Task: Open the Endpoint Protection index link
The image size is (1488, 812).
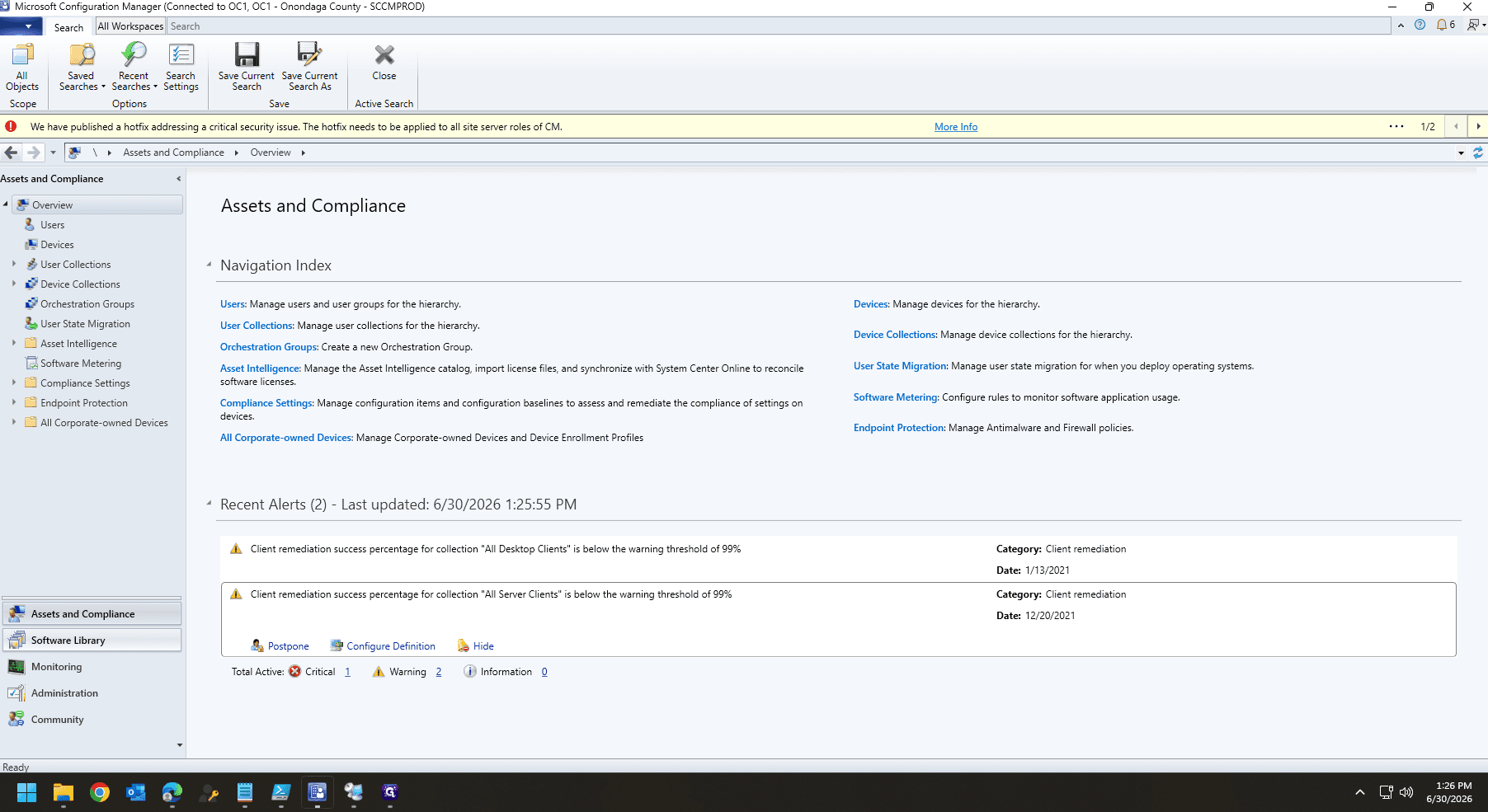Action: click(x=898, y=428)
